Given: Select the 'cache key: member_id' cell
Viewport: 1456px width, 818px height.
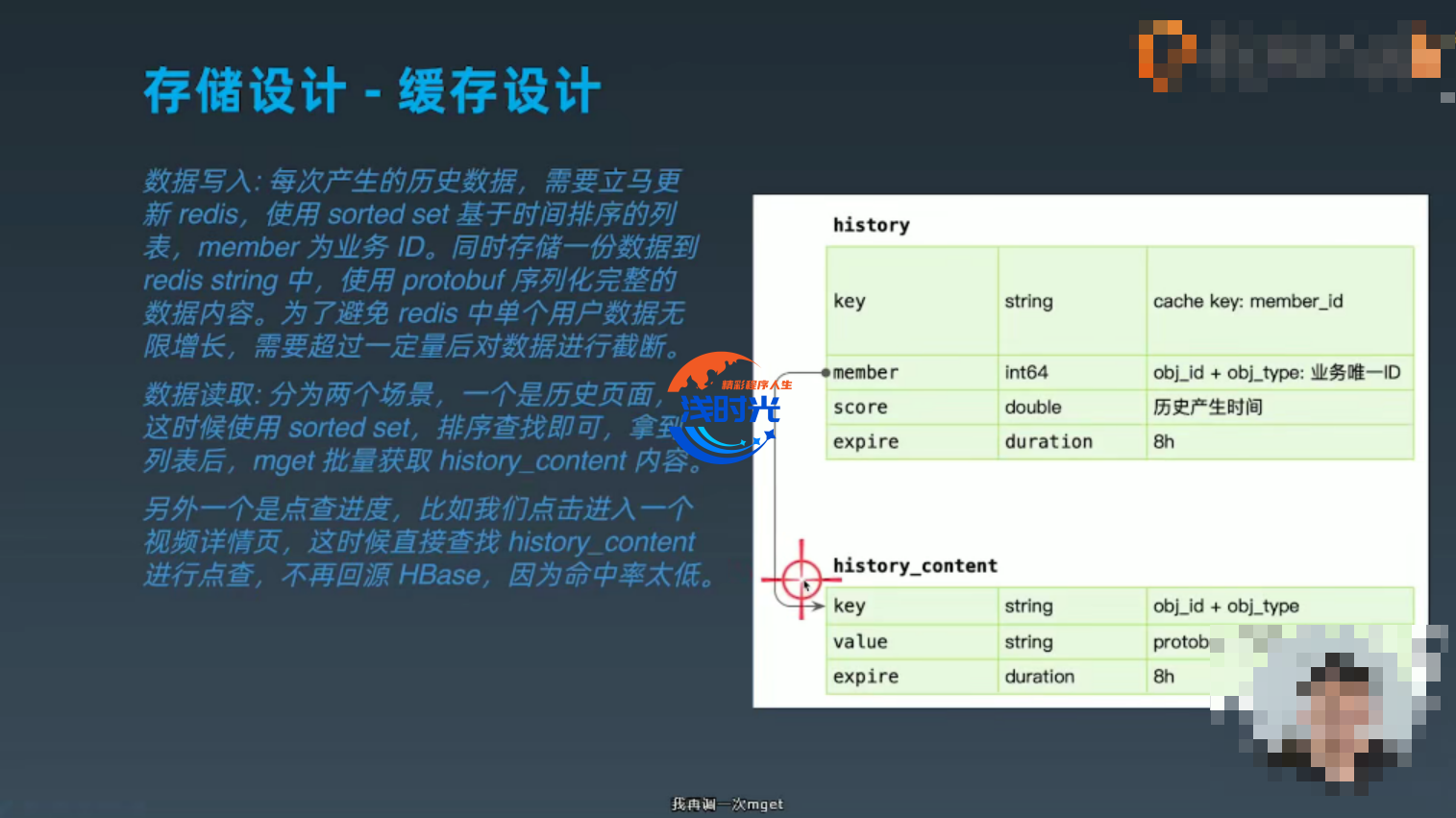Looking at the screenshot, I should pos(1247,302).
